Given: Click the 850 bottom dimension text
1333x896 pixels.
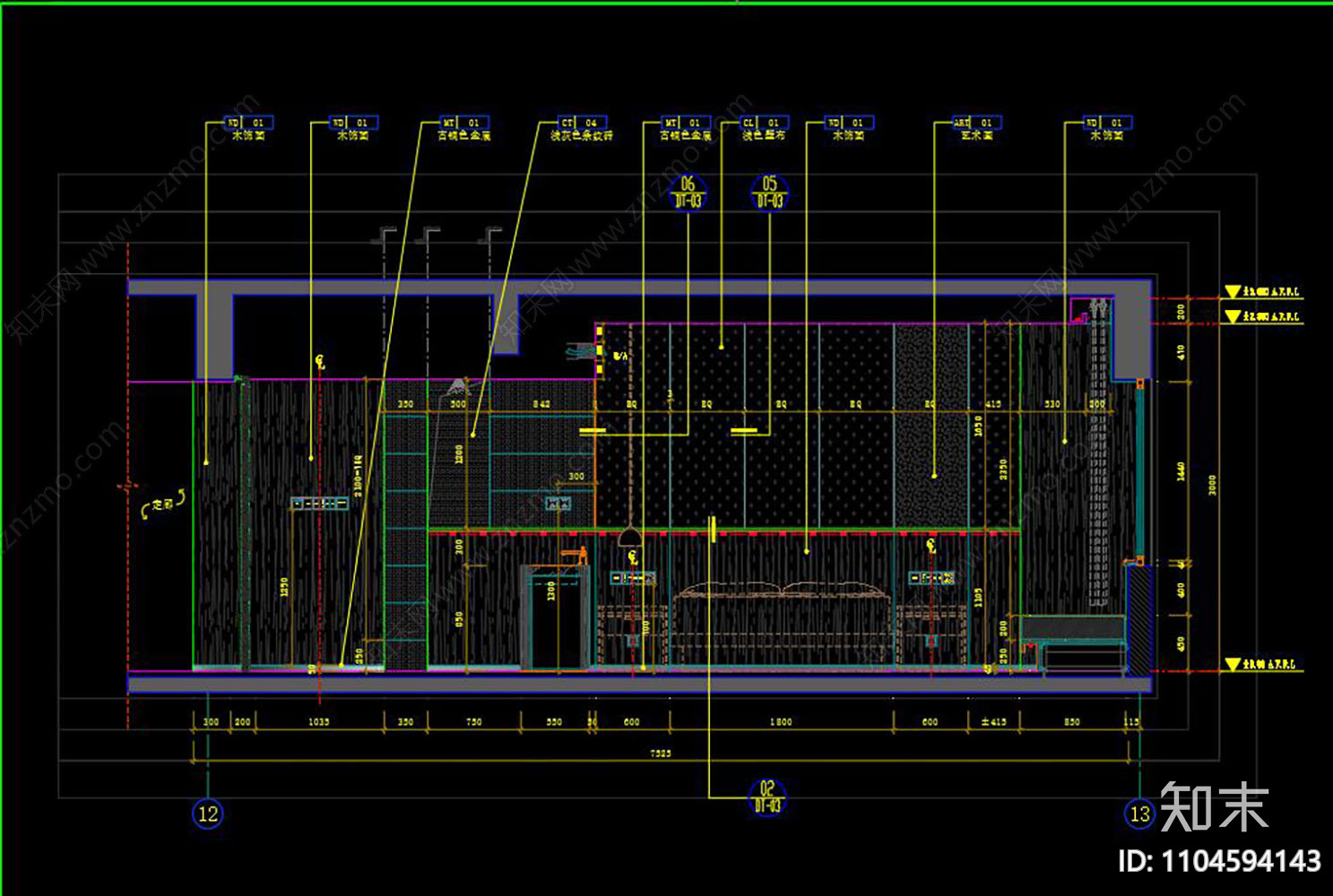Looking at the screenshot, I should [1072, 721].
